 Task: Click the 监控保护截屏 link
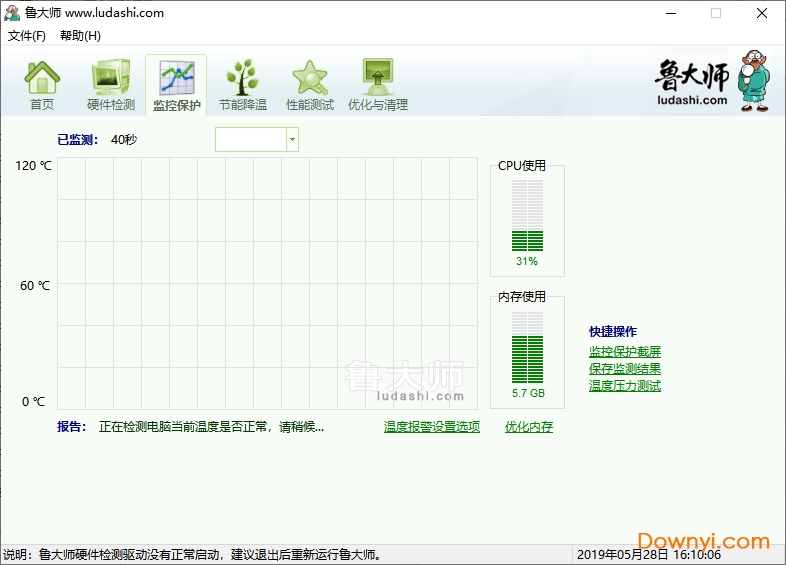(625, 352)
